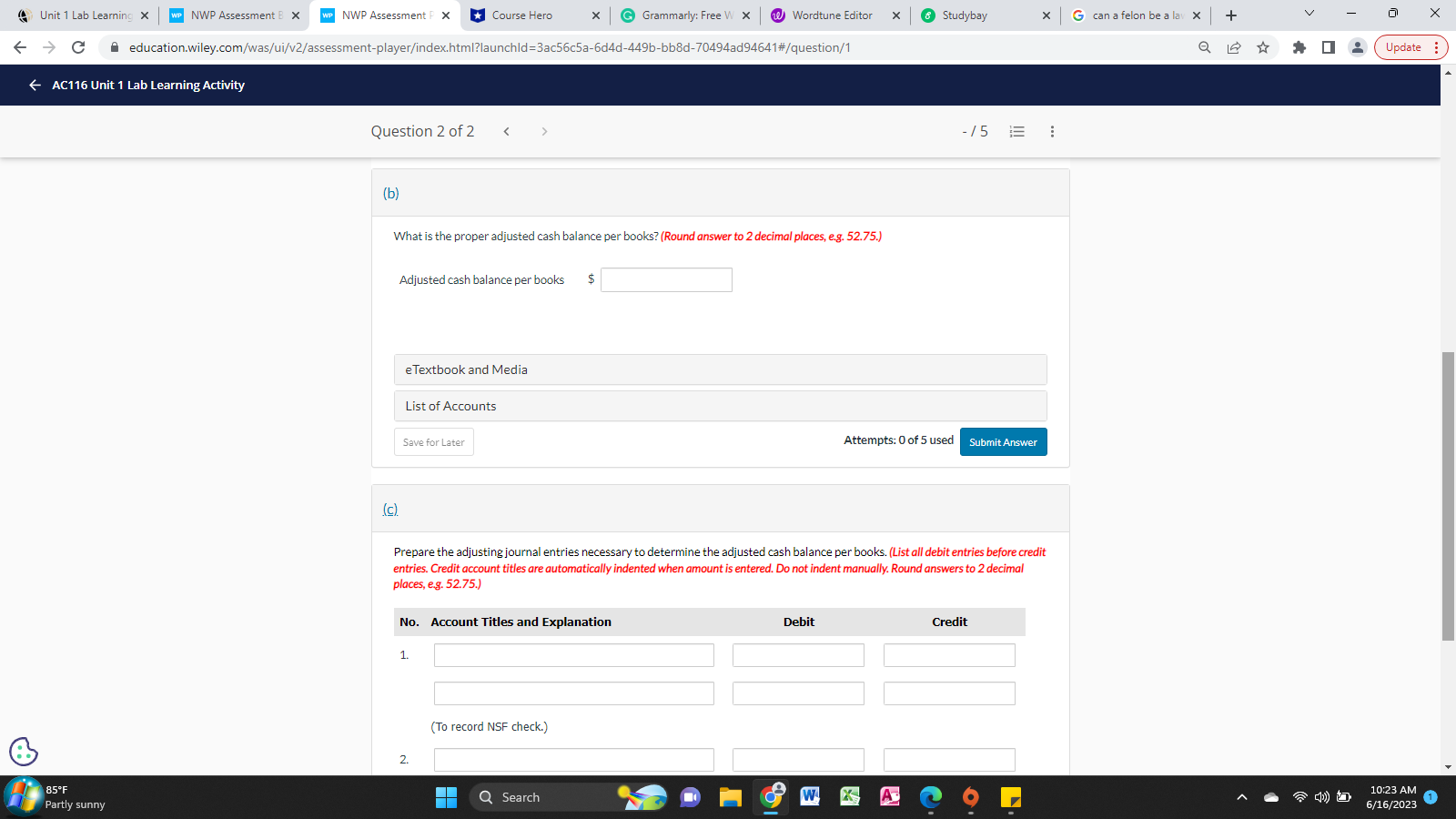Bookmark this page with the star

point(1263,47)
